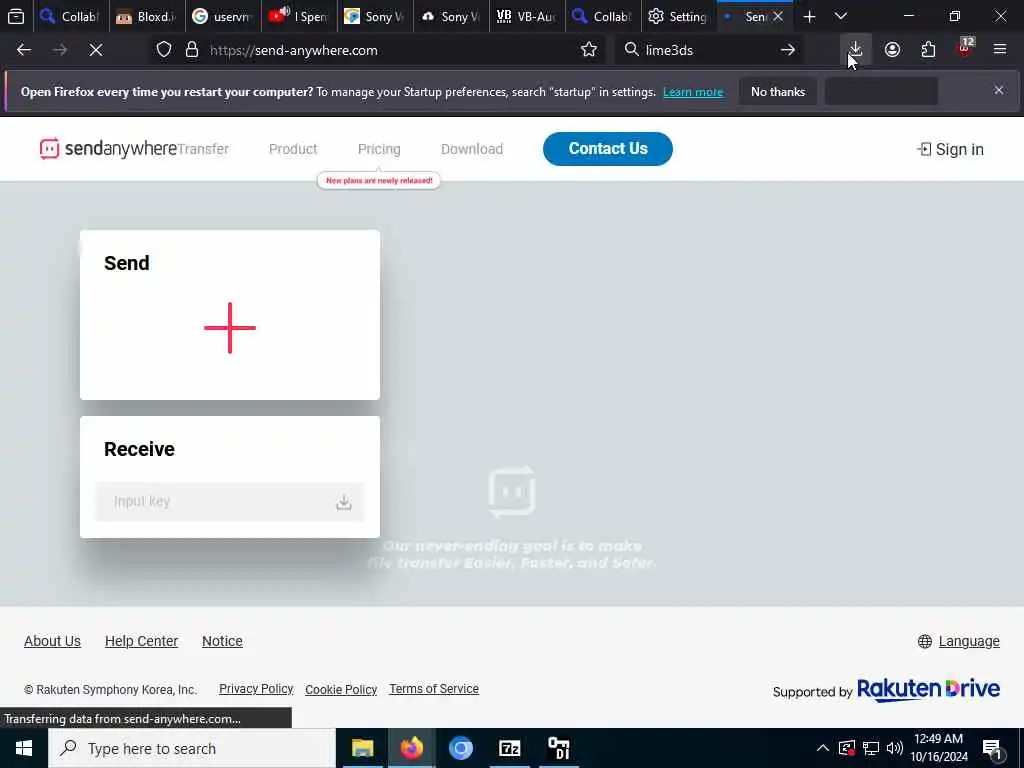This screenshot has height=768, width=1024.
Task: Open the clock showing 12:49 AM
Action: click(x=938, y=748)
